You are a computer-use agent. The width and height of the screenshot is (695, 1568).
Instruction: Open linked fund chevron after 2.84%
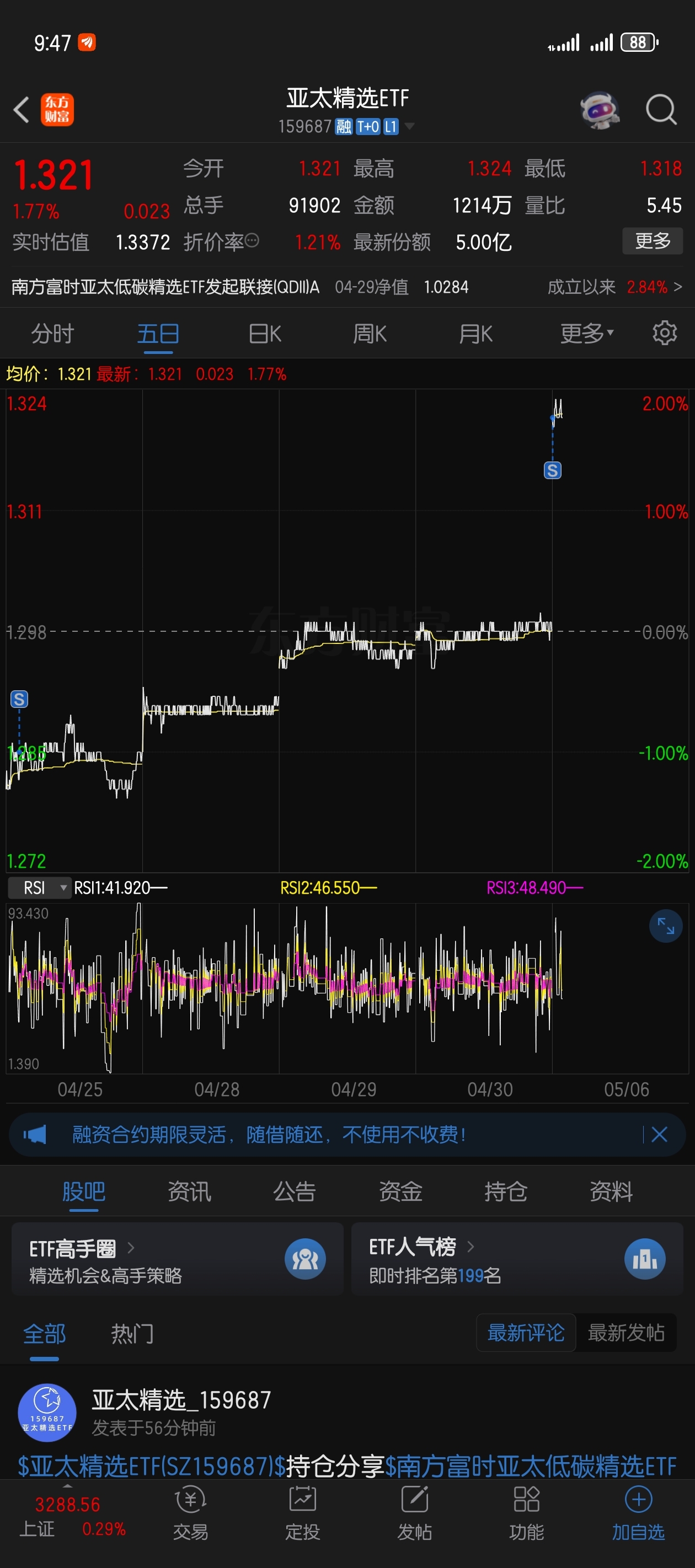tap(677, 287)
